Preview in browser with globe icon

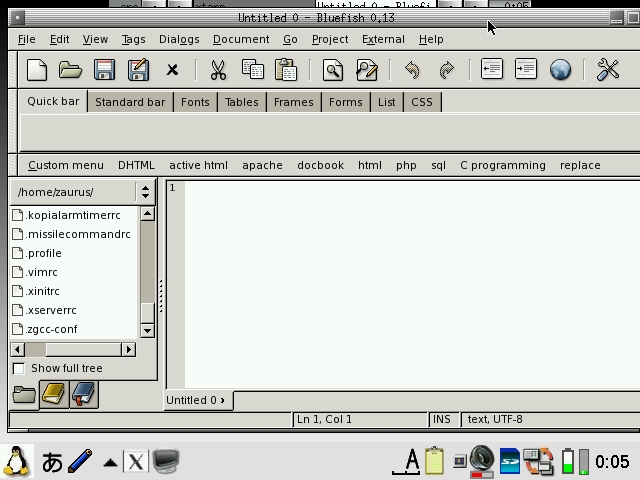560,69
